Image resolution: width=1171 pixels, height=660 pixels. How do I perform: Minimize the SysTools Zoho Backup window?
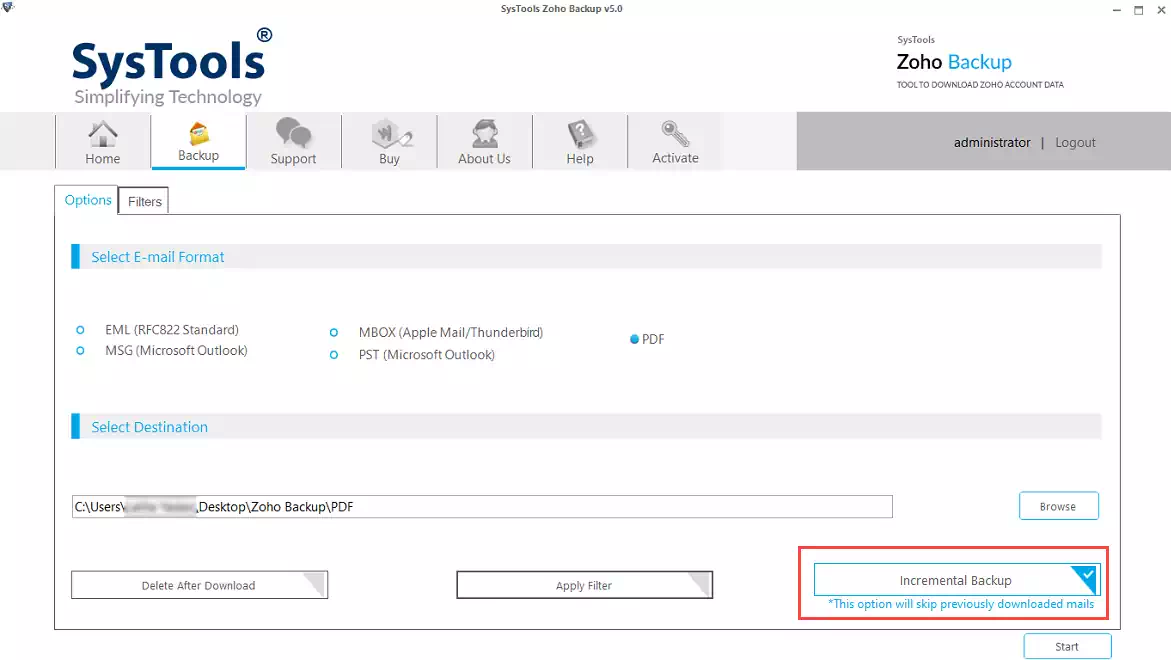click(1116, 10)
